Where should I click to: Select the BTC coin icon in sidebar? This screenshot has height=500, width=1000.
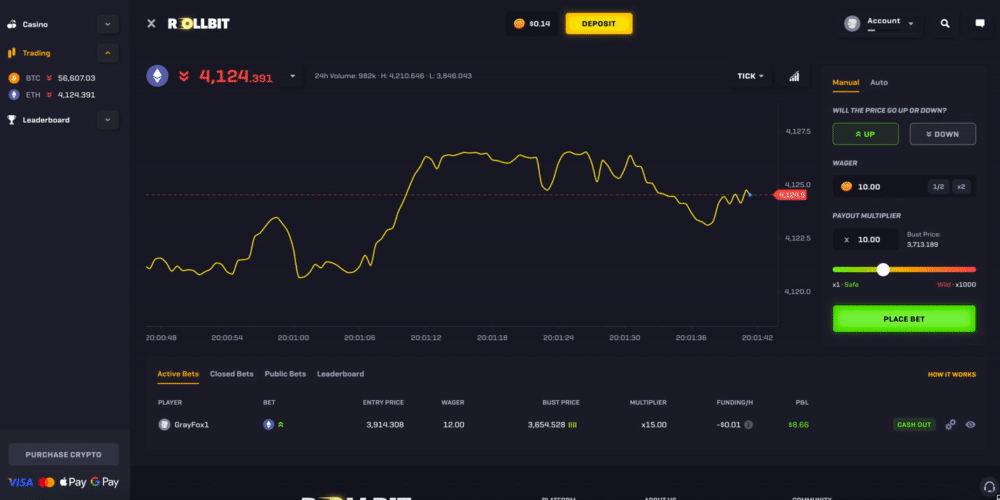coord(14,78)
